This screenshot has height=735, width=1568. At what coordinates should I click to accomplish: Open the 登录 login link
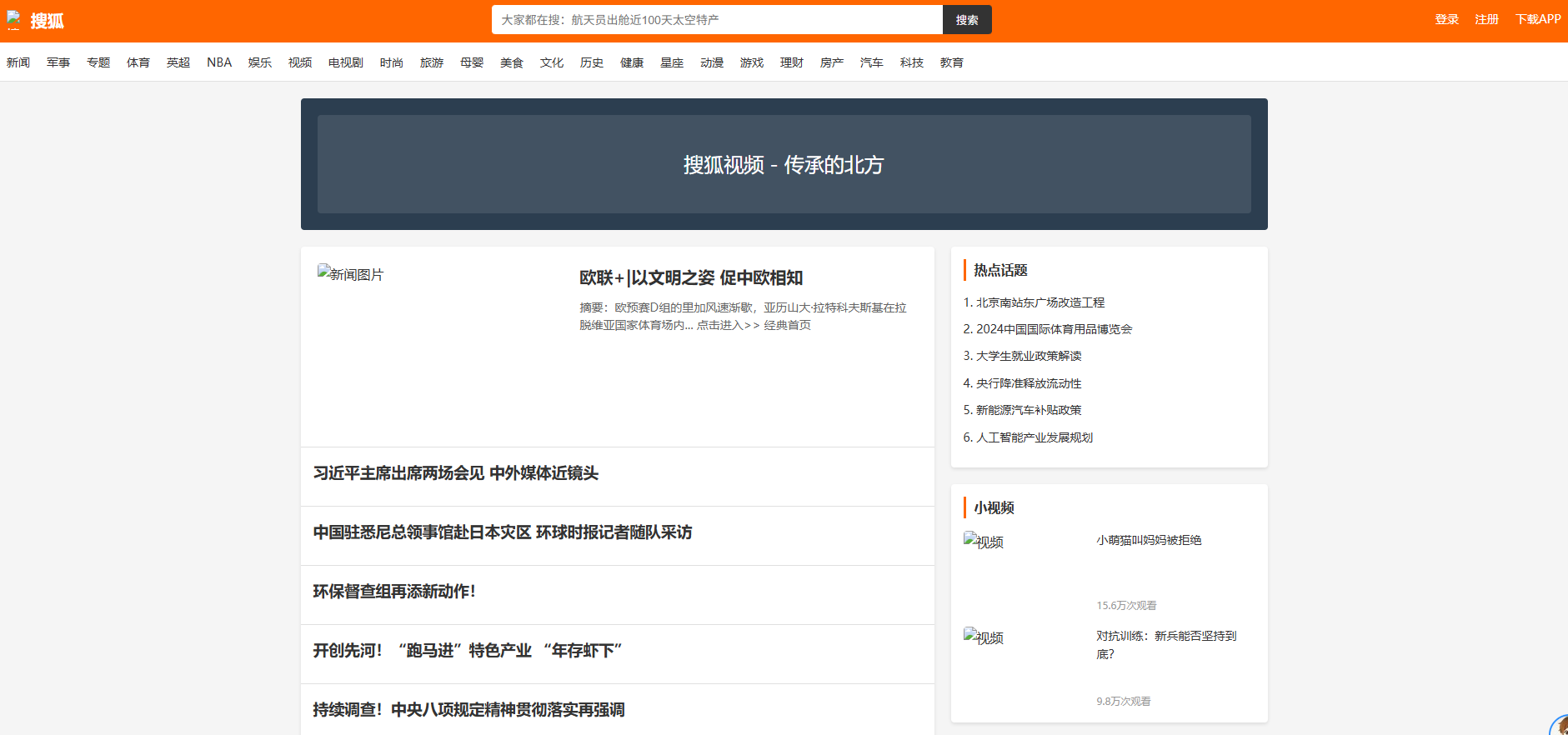click(1446, 20)
